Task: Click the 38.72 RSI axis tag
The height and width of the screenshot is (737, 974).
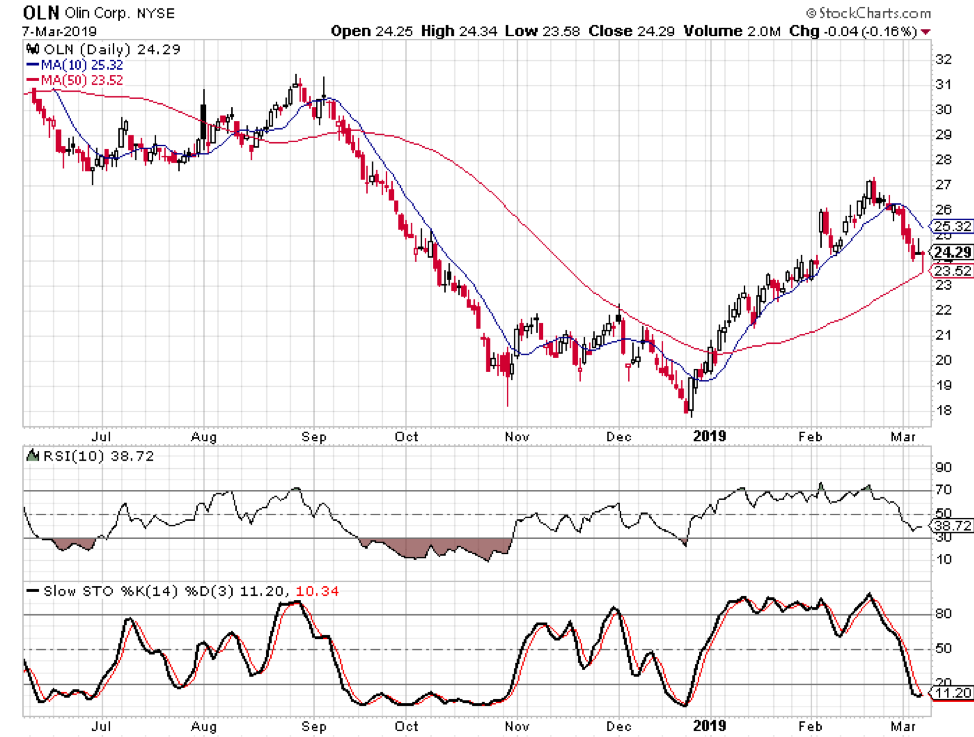Action: pyautogui.click(x=951, y=526)
